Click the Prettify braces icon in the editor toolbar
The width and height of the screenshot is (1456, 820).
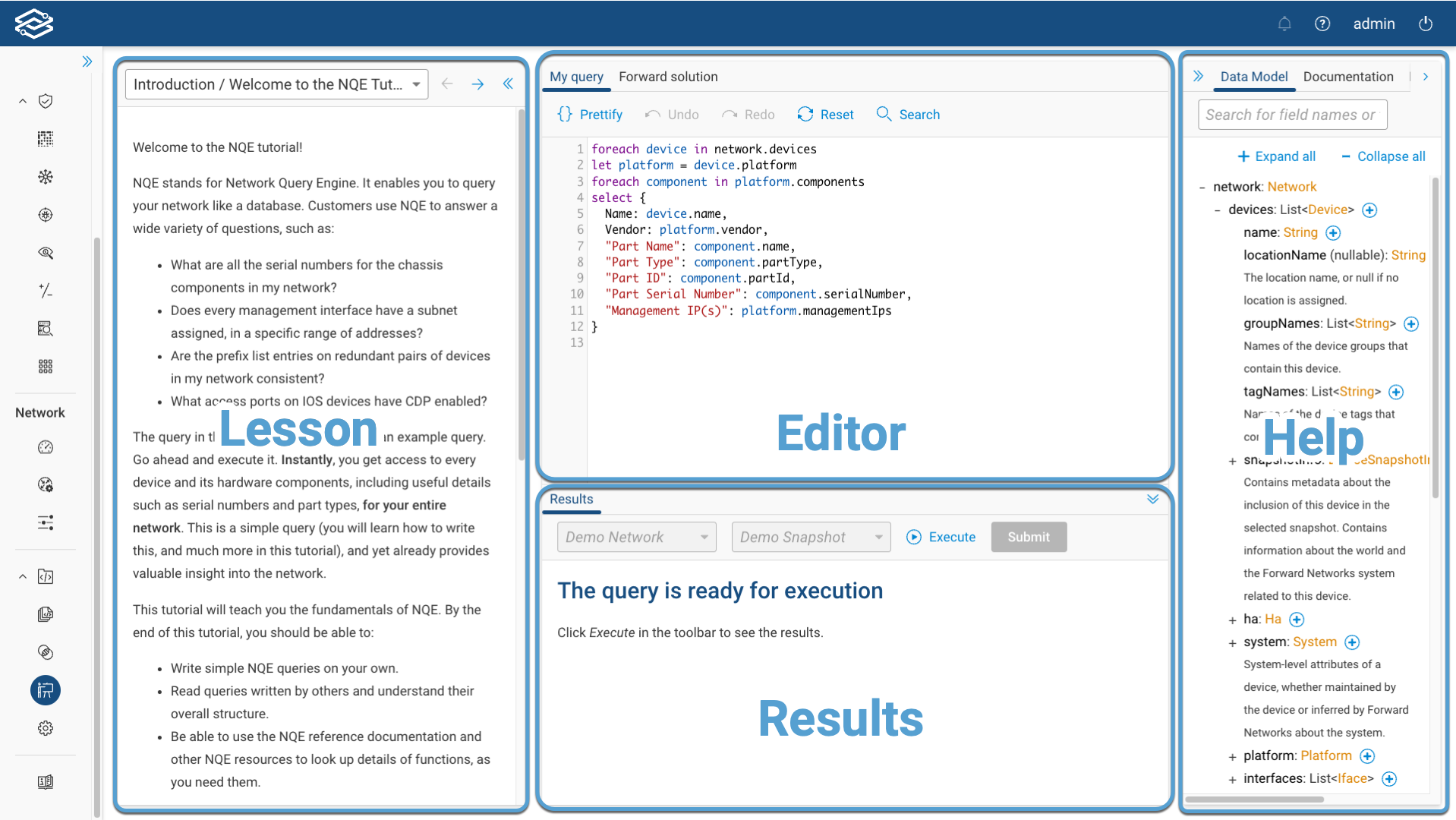565,114
